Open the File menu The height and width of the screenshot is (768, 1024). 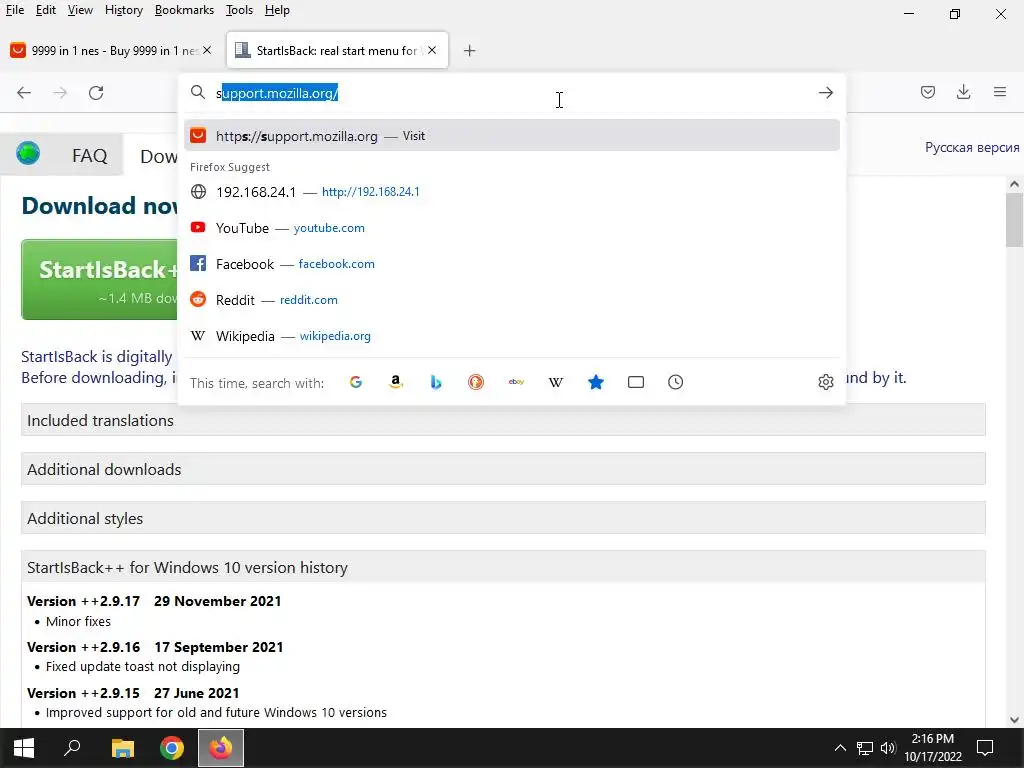[x=15, y=10]
